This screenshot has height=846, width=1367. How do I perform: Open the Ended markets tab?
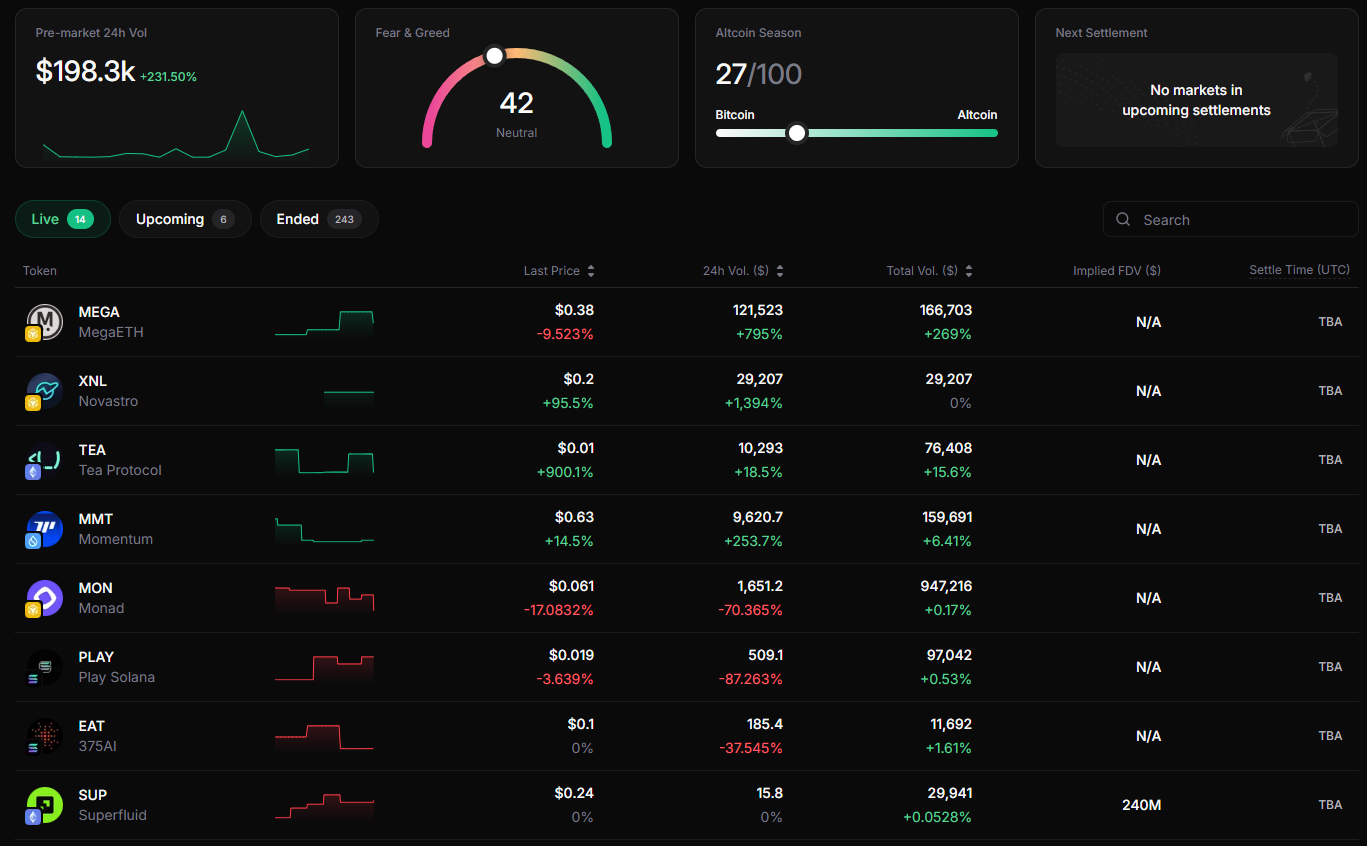pyautogui.click(x=318, y=219)
